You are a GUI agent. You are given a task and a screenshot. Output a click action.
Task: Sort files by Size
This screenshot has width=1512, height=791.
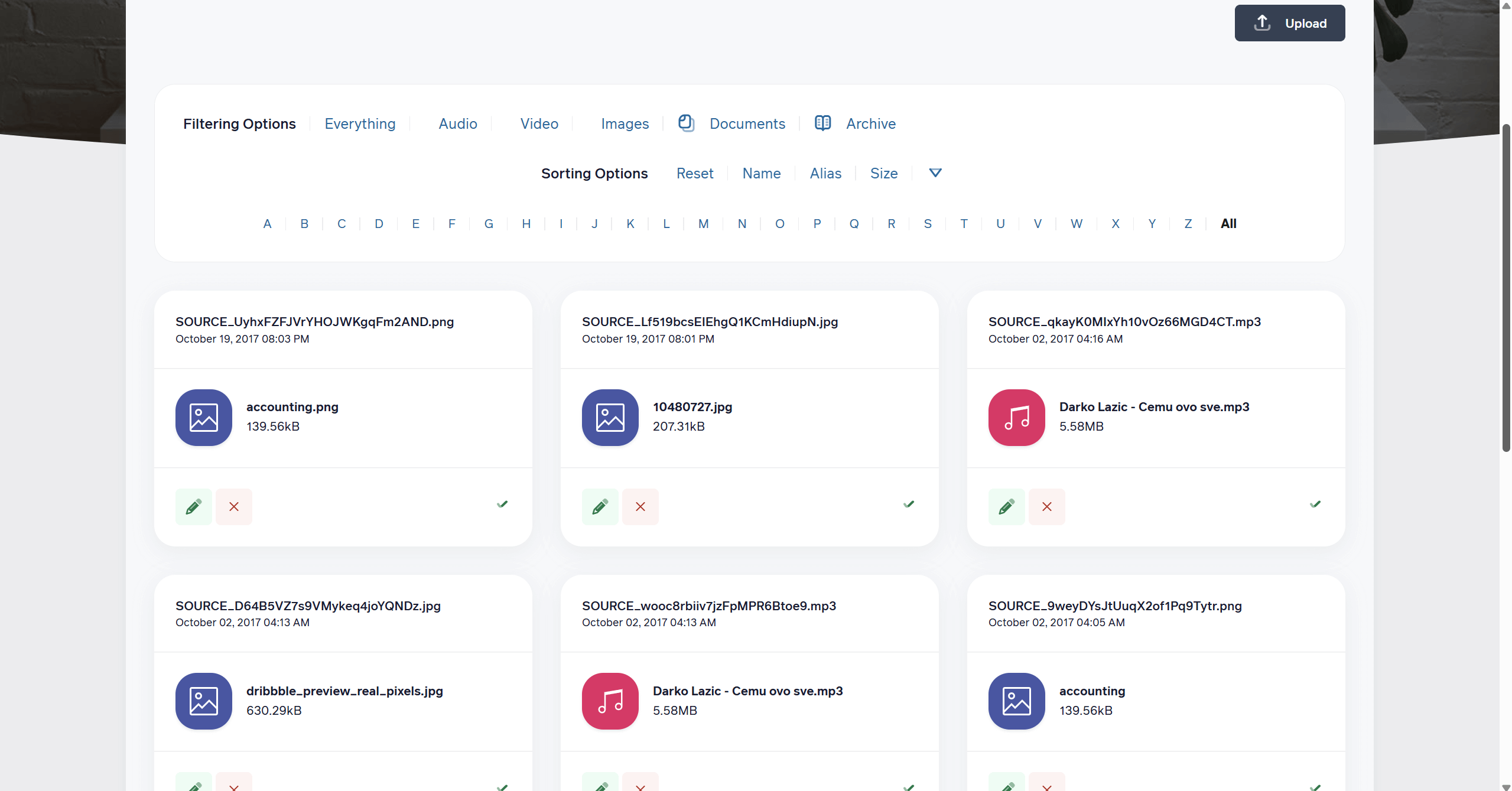[883, 173]
